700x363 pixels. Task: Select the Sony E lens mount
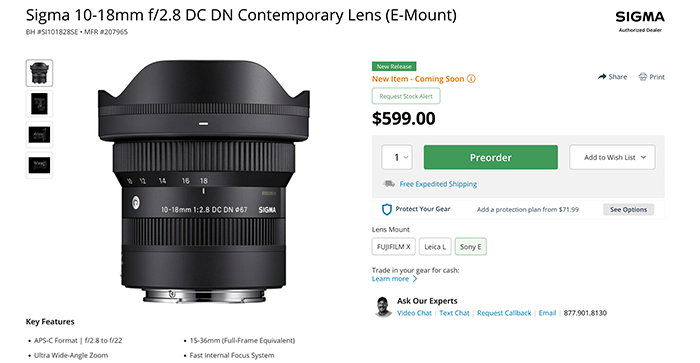(471, 246)
